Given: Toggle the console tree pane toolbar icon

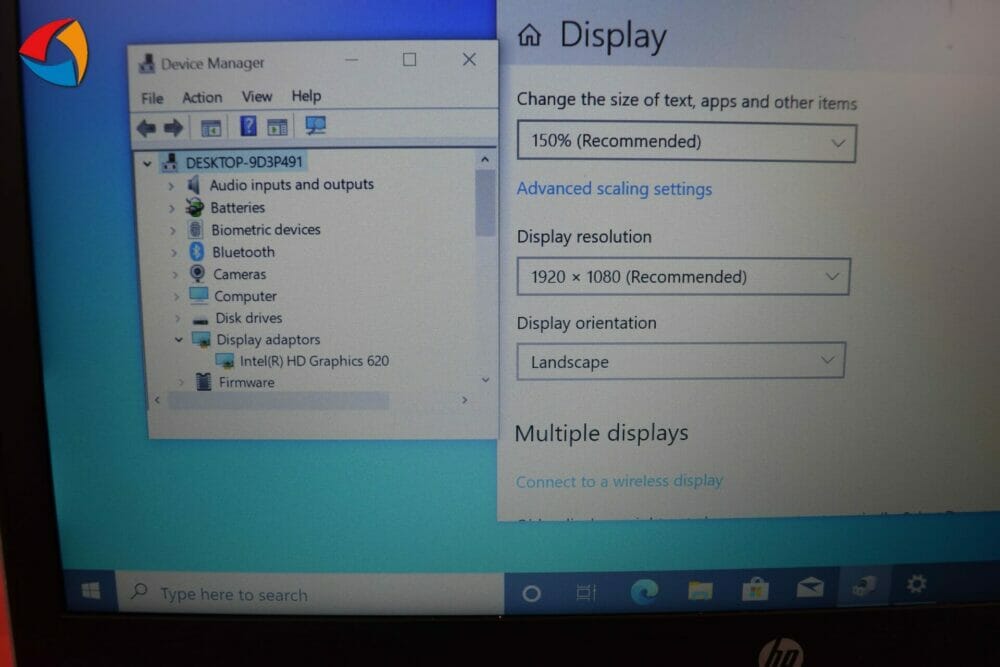Looking at the screenshot, I should 211,128.
